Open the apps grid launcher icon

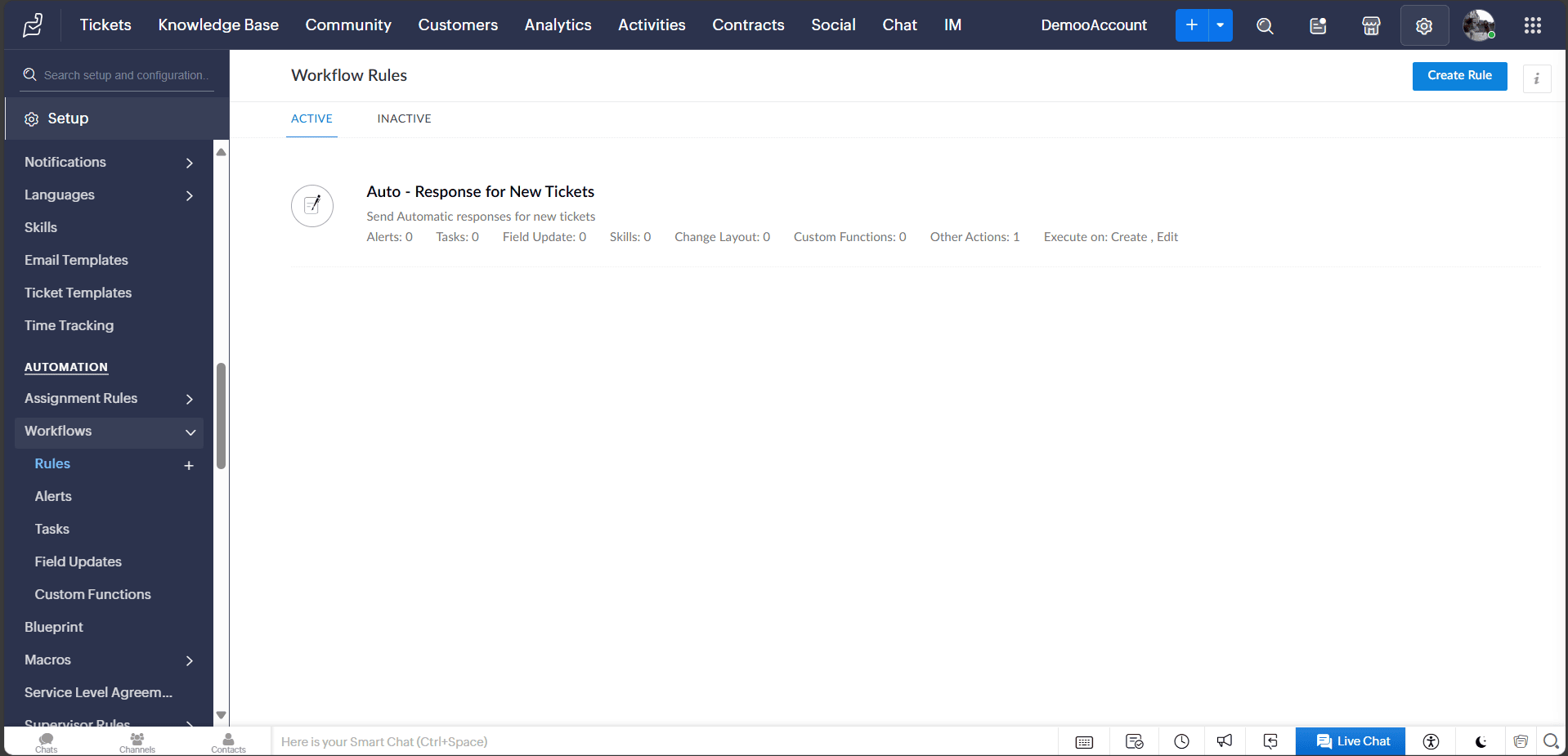pos(1533,25)
